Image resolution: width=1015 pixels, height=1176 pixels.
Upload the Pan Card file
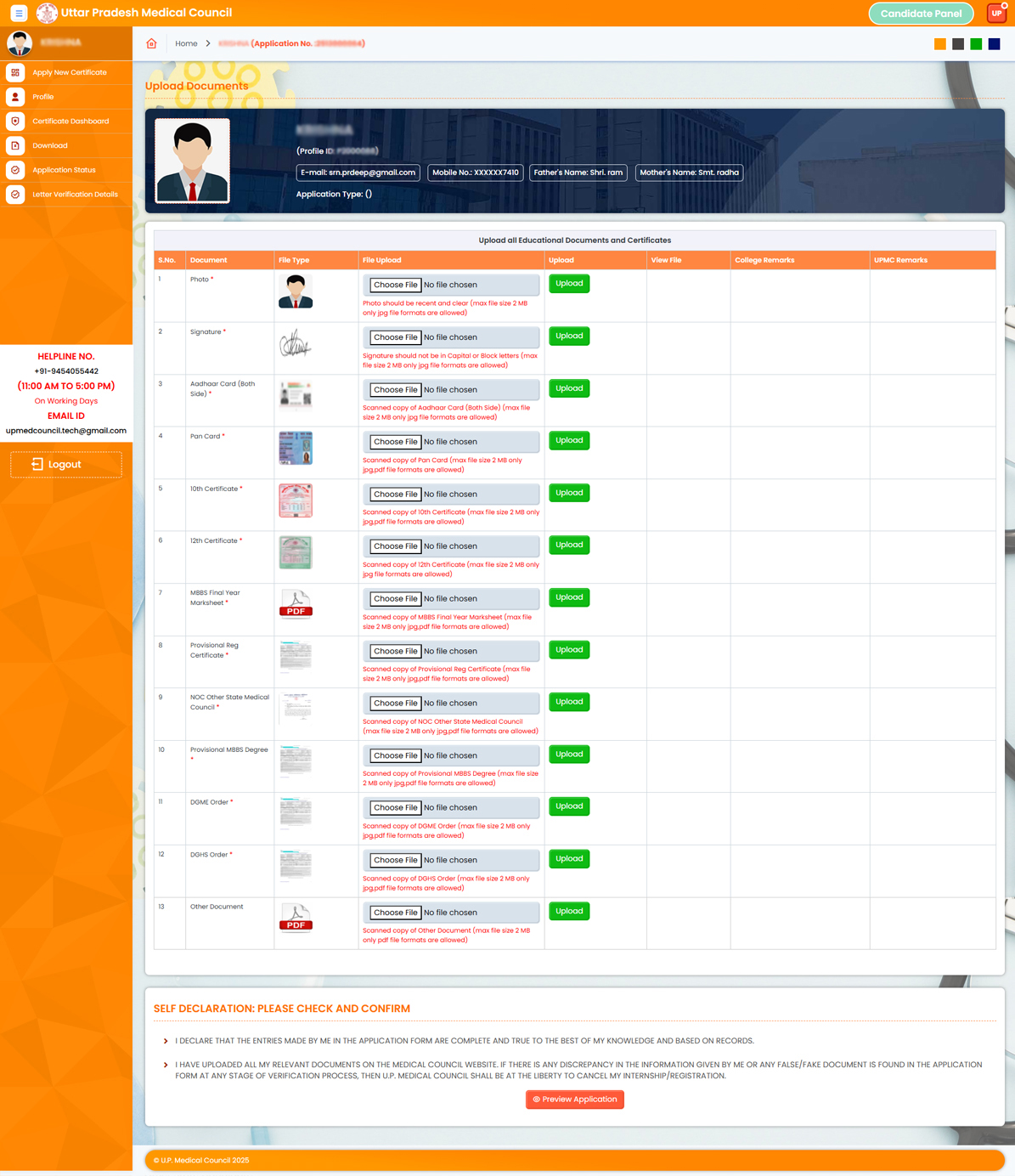(568, 440)
